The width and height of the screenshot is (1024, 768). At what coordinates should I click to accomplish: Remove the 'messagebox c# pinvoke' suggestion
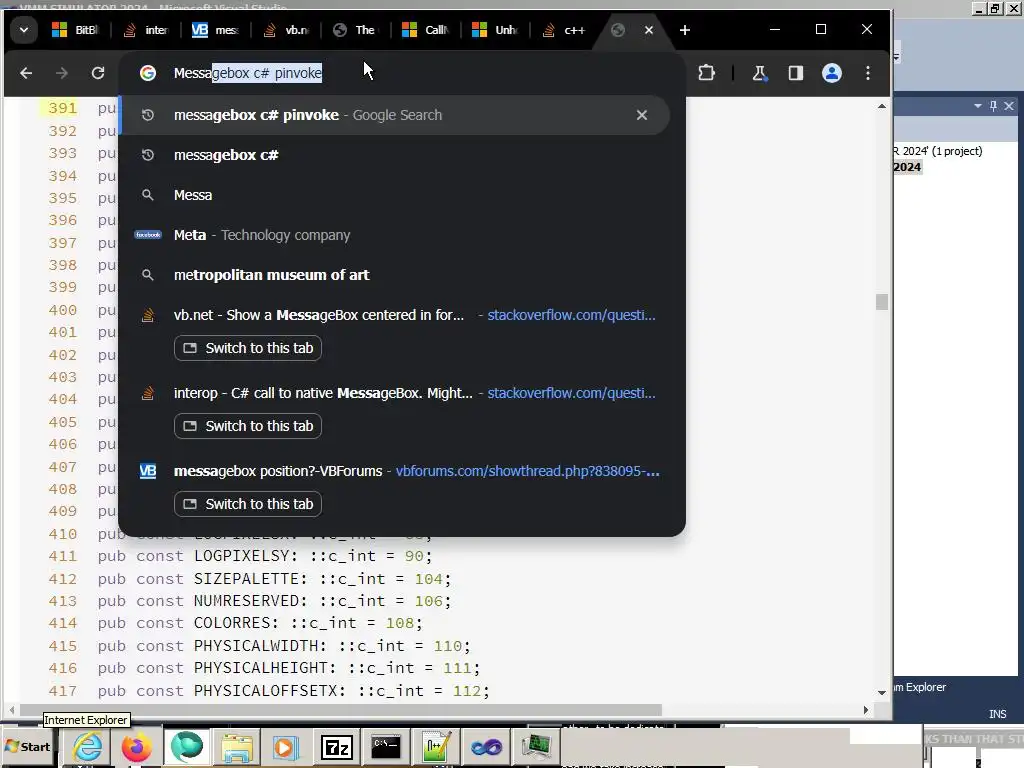[642, 116]
